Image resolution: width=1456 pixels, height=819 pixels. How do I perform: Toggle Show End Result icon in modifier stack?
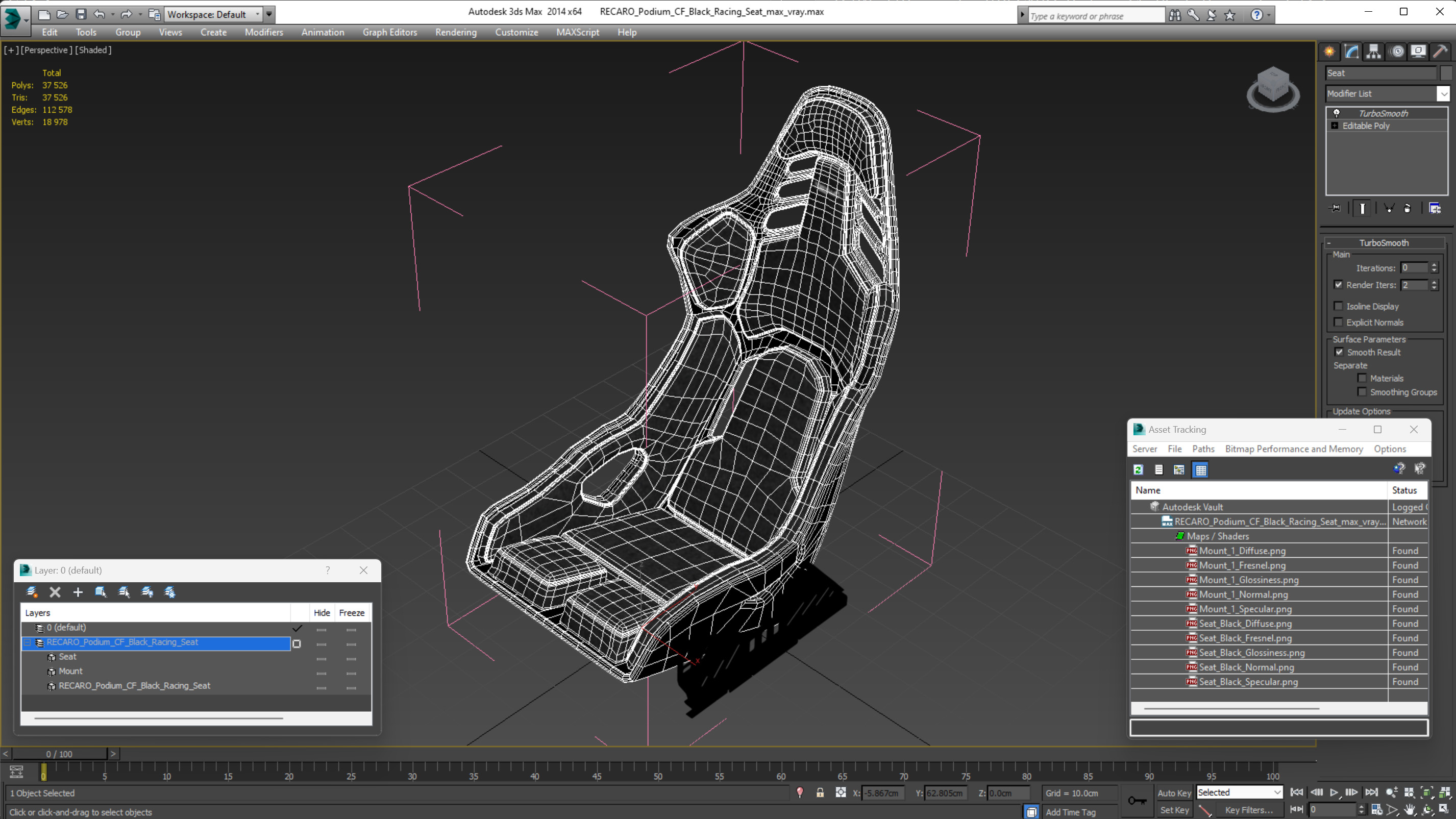[x=1362, y=209]
